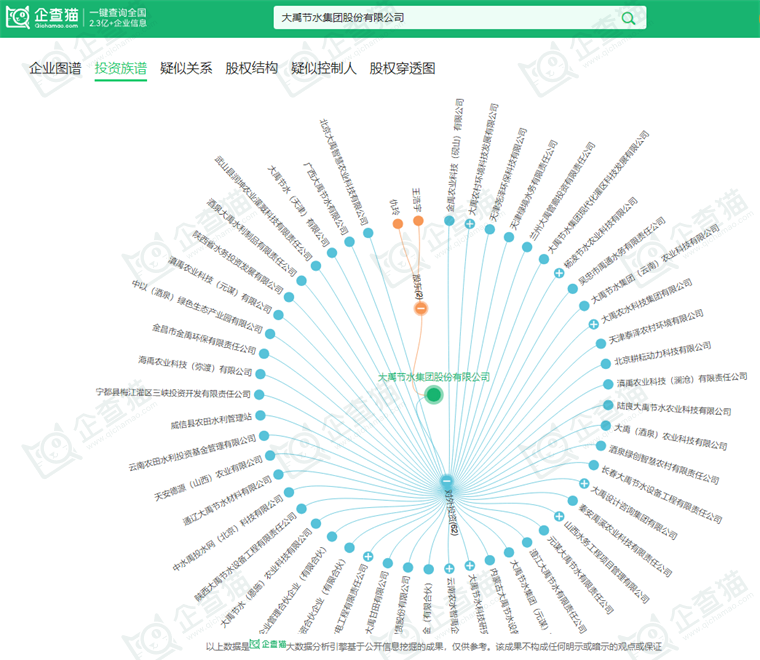Click the company name search field
Viewport: 760px width, 660px height.
pyautogui.click(x=459, y=18)
